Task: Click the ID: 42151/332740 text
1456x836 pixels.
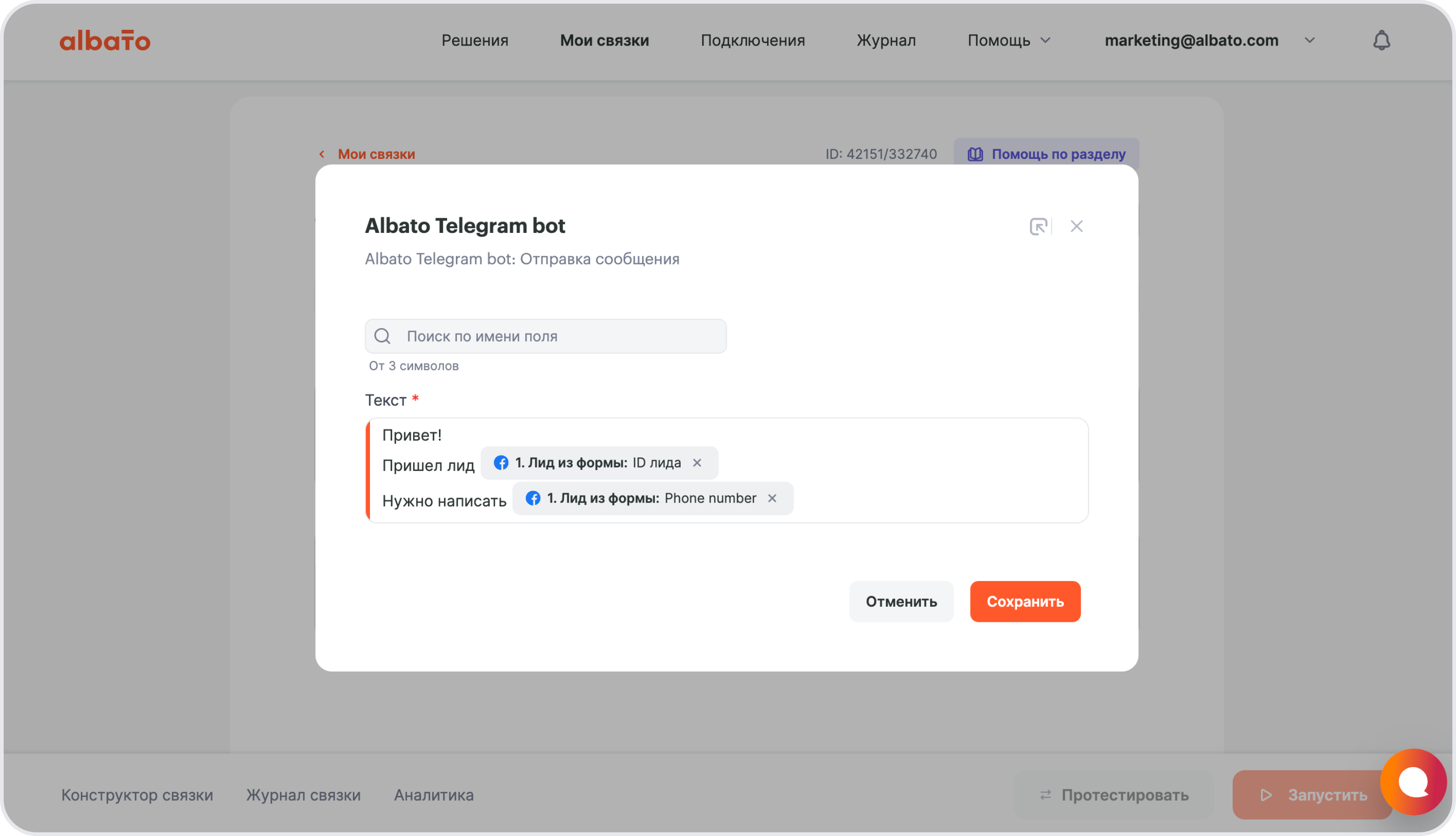Action: click(881, 154)
